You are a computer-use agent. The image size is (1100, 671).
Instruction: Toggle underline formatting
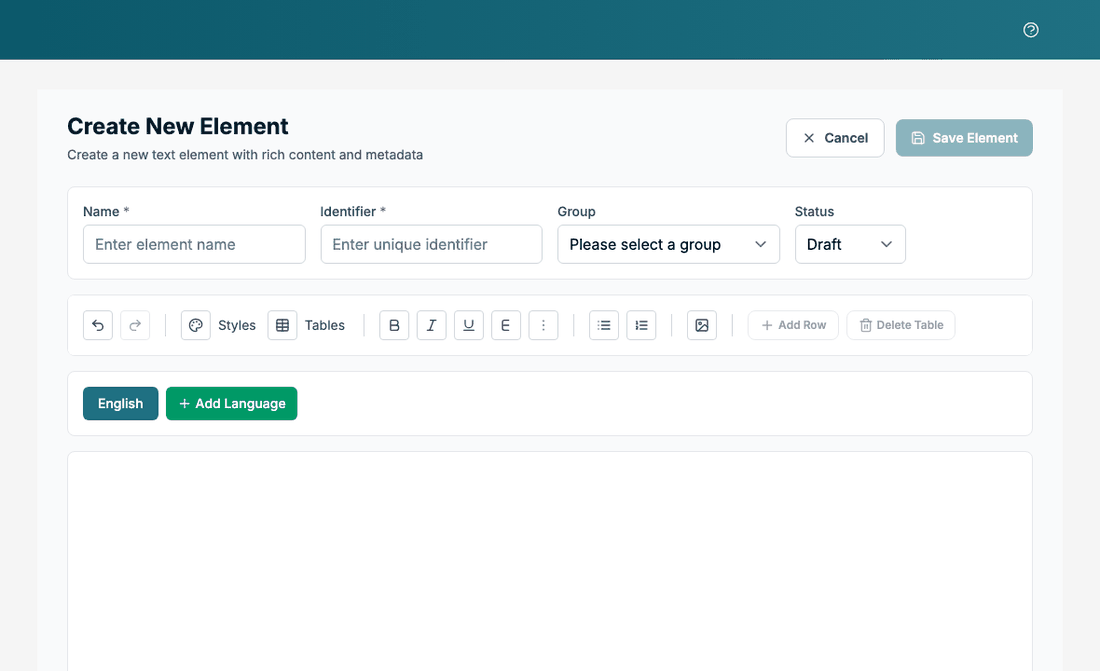pos(469,325)
